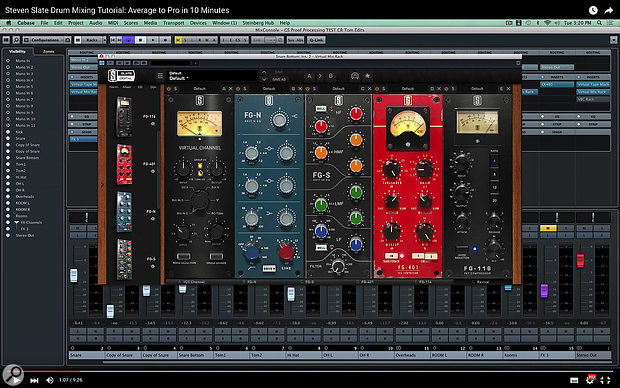
Task: Remove module in slot C with X
Action: (369, 89)
